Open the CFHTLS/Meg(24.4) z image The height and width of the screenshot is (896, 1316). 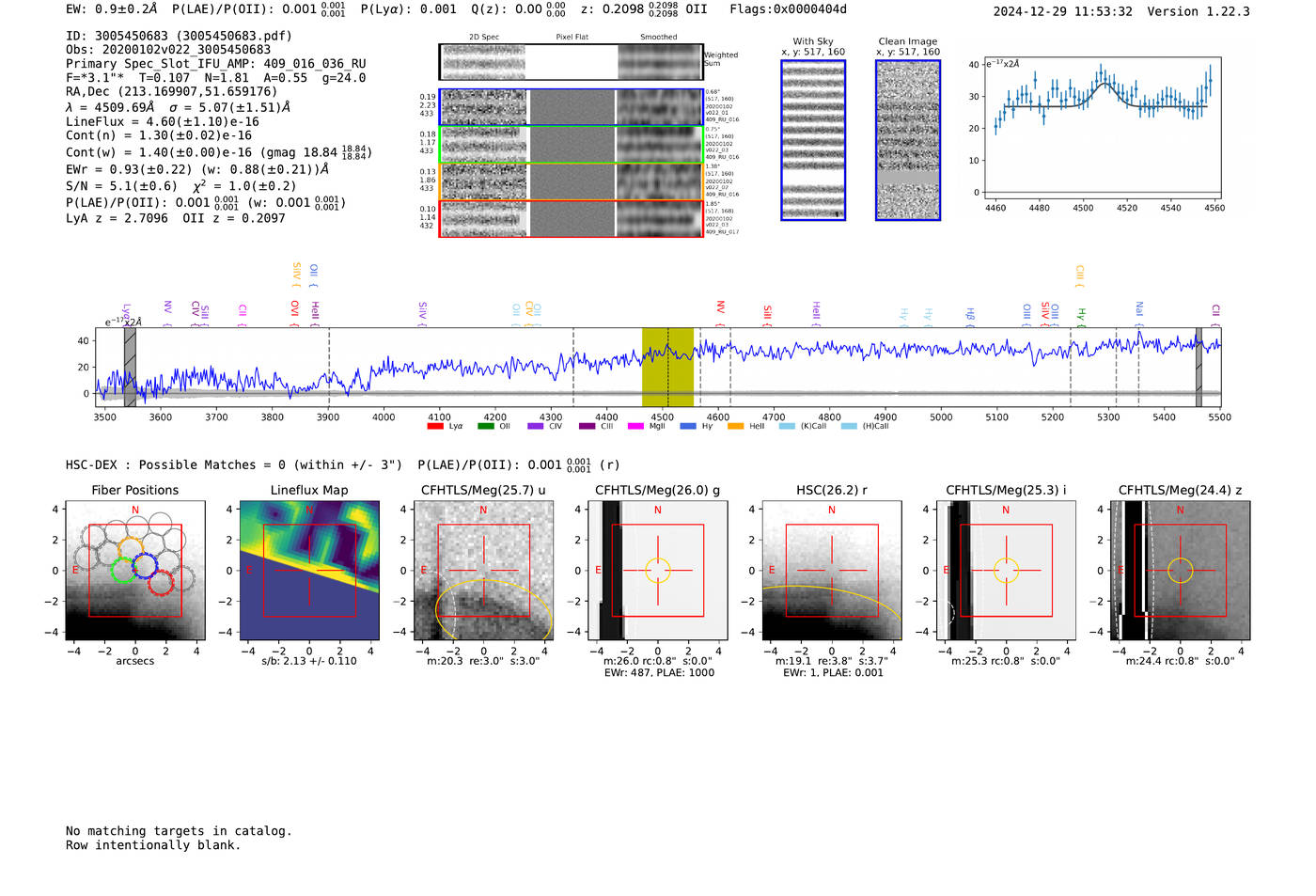click(1181, 571)
